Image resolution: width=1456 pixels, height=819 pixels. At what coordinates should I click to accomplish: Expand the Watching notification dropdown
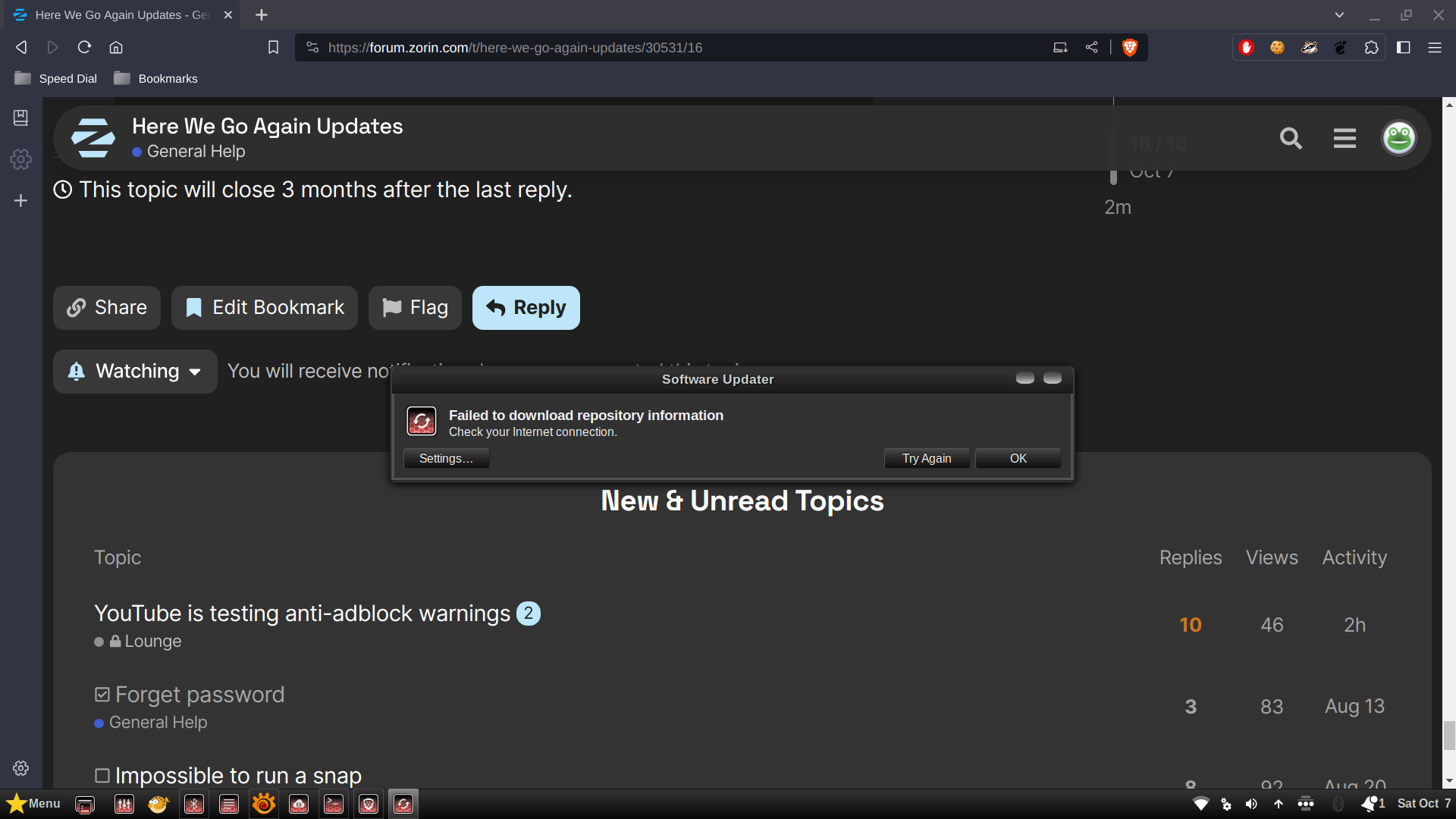tap(135, 371)
